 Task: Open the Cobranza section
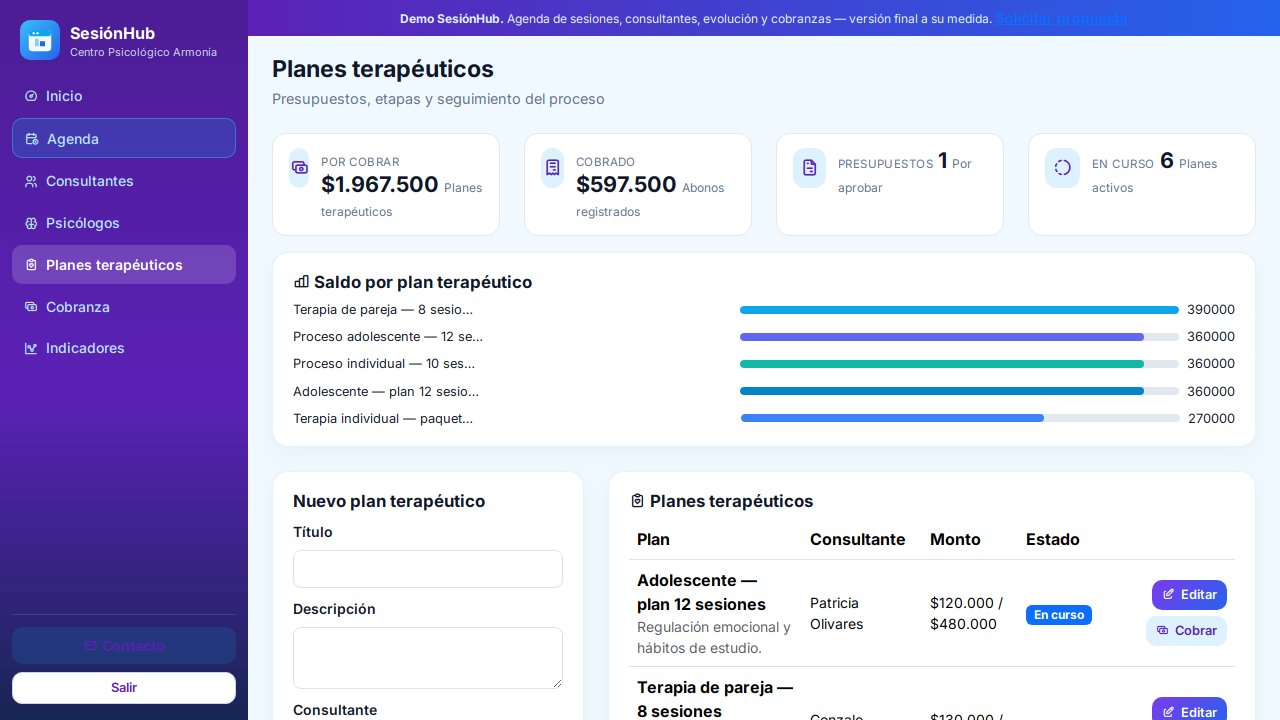(x=124, y=307)
